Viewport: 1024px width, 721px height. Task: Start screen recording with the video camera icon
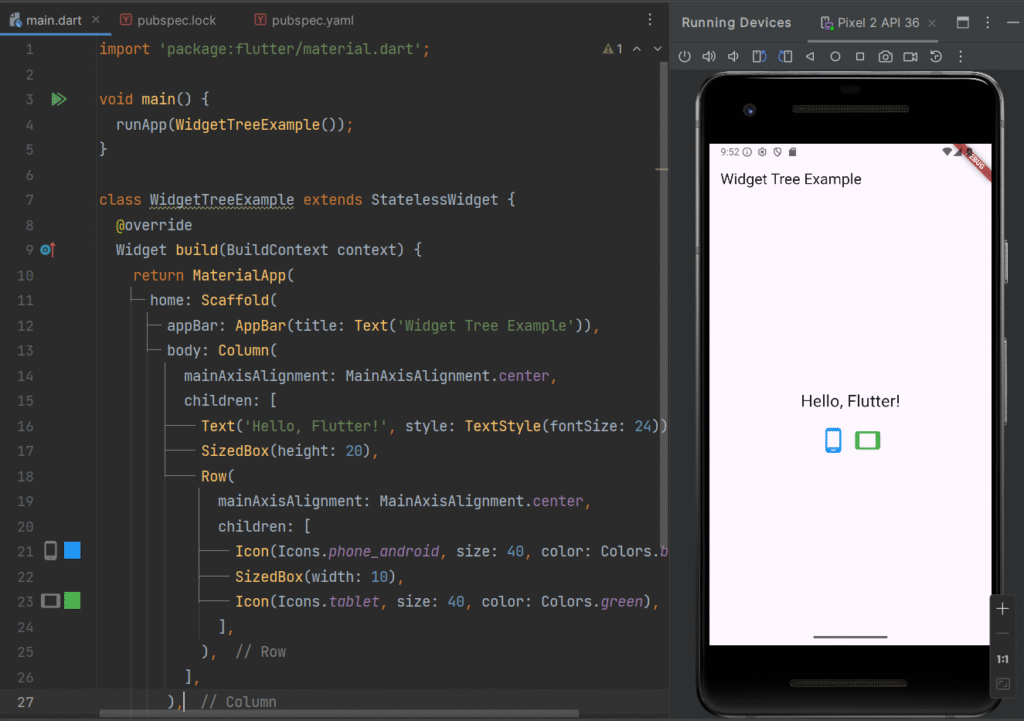coord(911,57)
